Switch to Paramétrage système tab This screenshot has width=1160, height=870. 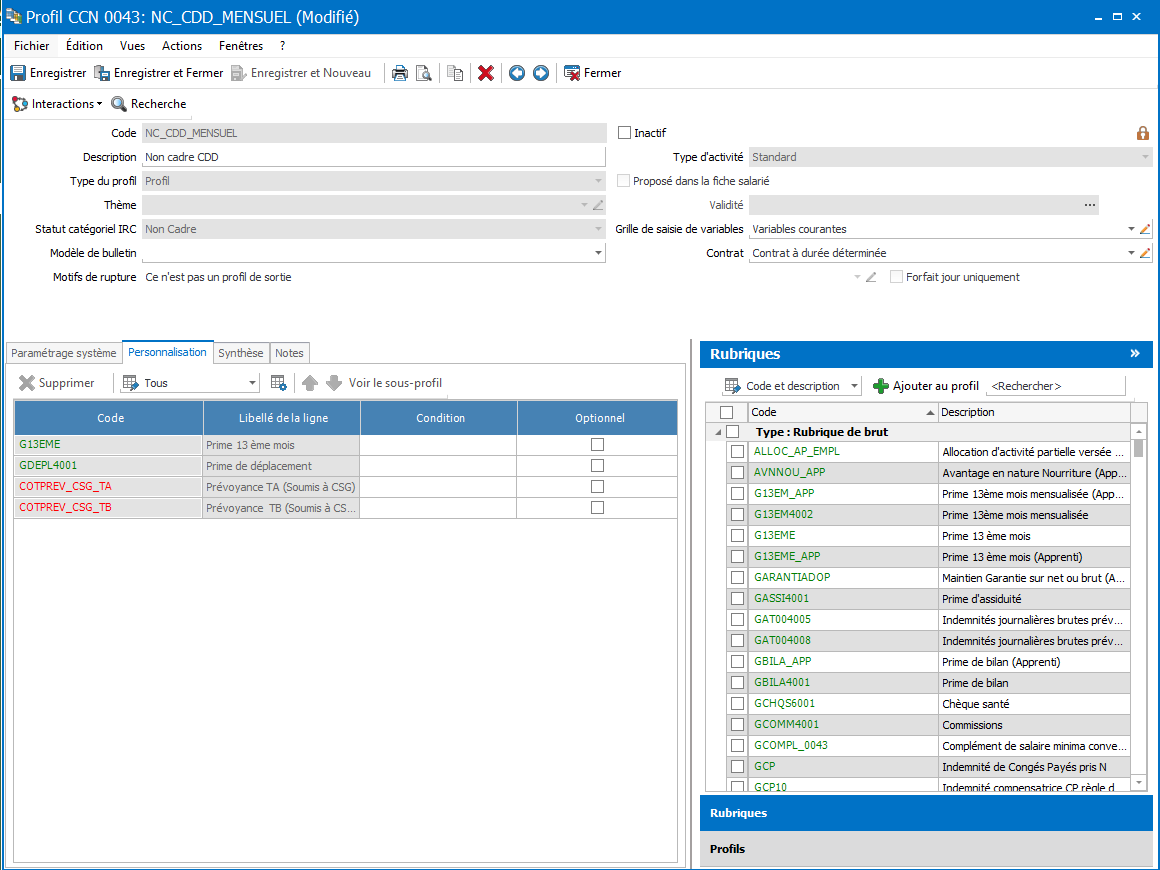(x=64, y=354)
